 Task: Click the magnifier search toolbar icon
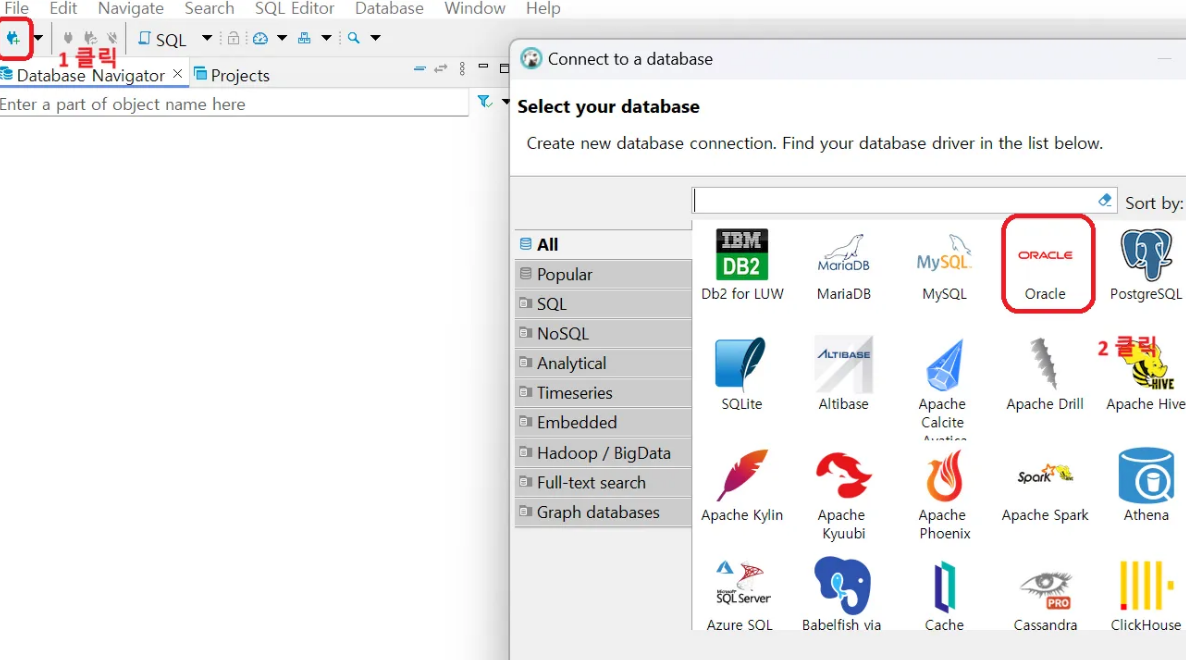pos(353,38)
